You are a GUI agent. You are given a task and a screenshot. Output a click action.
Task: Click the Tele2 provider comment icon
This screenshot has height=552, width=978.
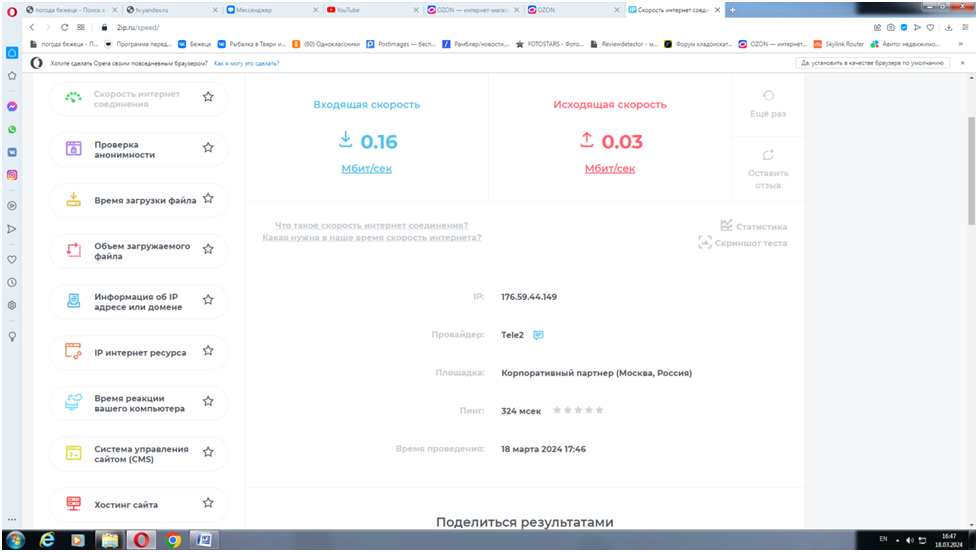[x=538, y=335]
